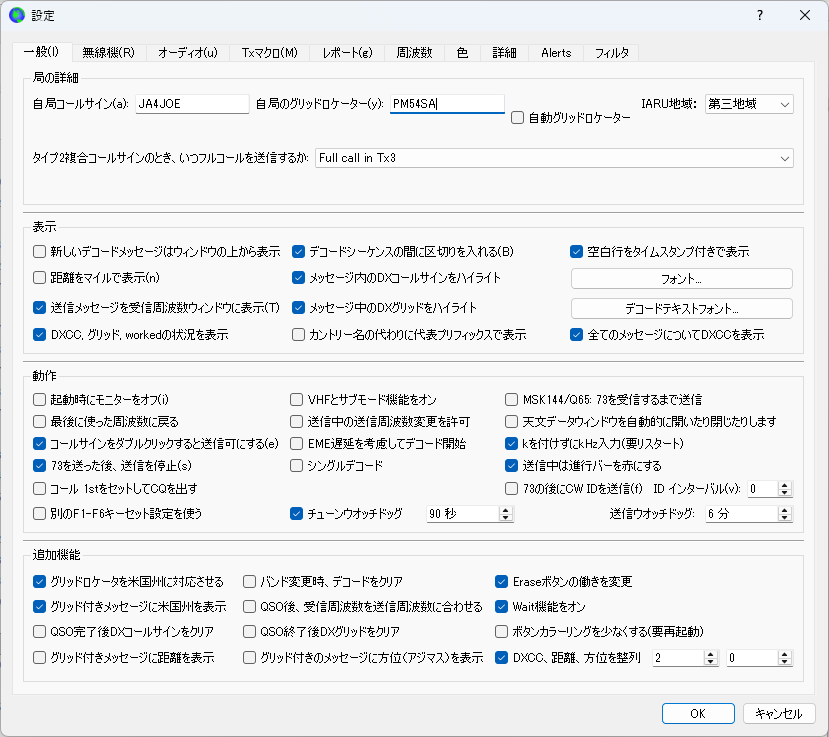The width and height of the screenshot is (829, 737).
Task: Click the globe app icon in title bar
Action: tap(17, 15)
